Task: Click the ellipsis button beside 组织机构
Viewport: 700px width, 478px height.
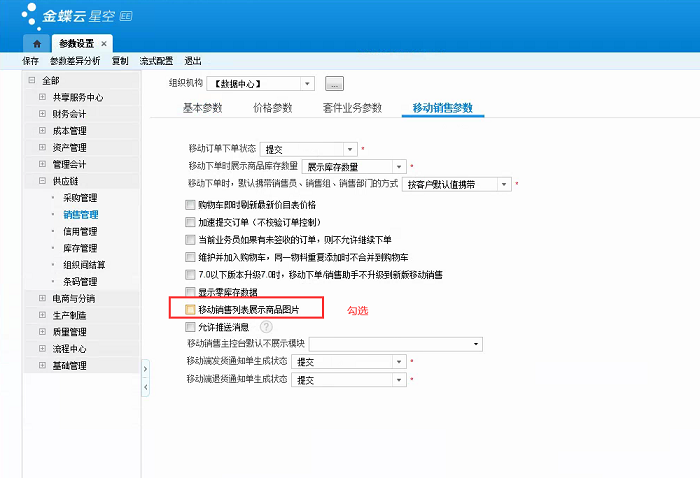Action: tap(334, 83)
